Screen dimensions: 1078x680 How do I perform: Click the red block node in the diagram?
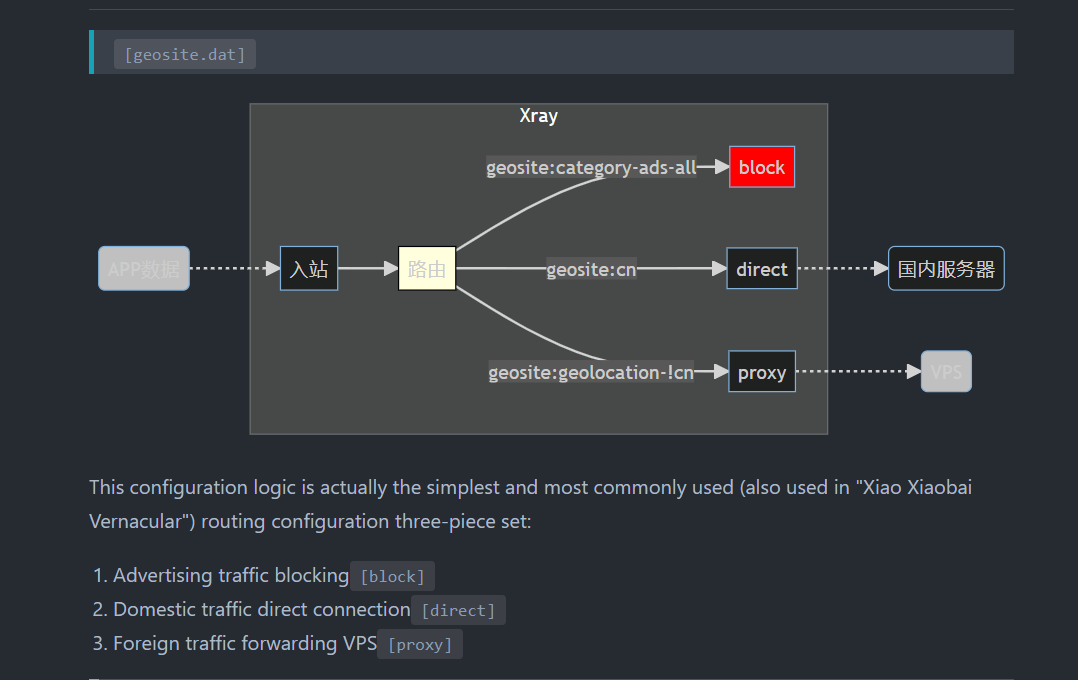761,167
